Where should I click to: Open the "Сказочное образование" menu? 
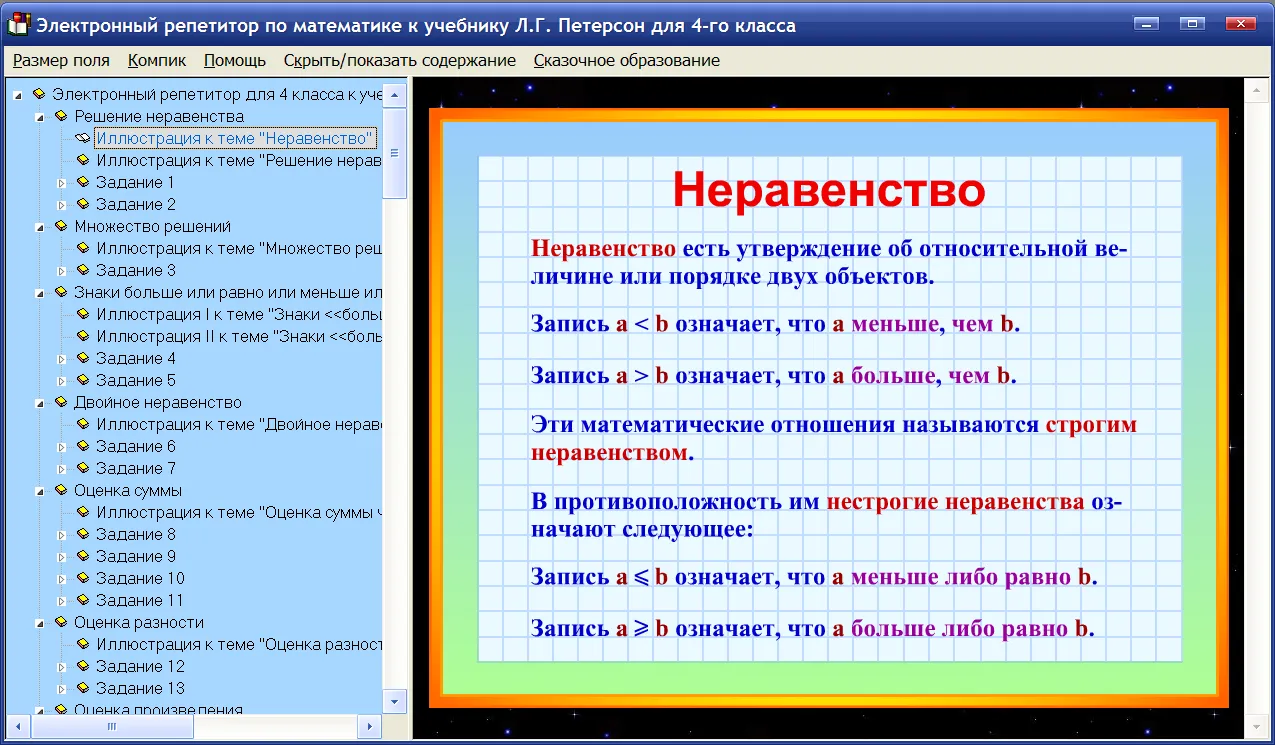click(627, 60)
